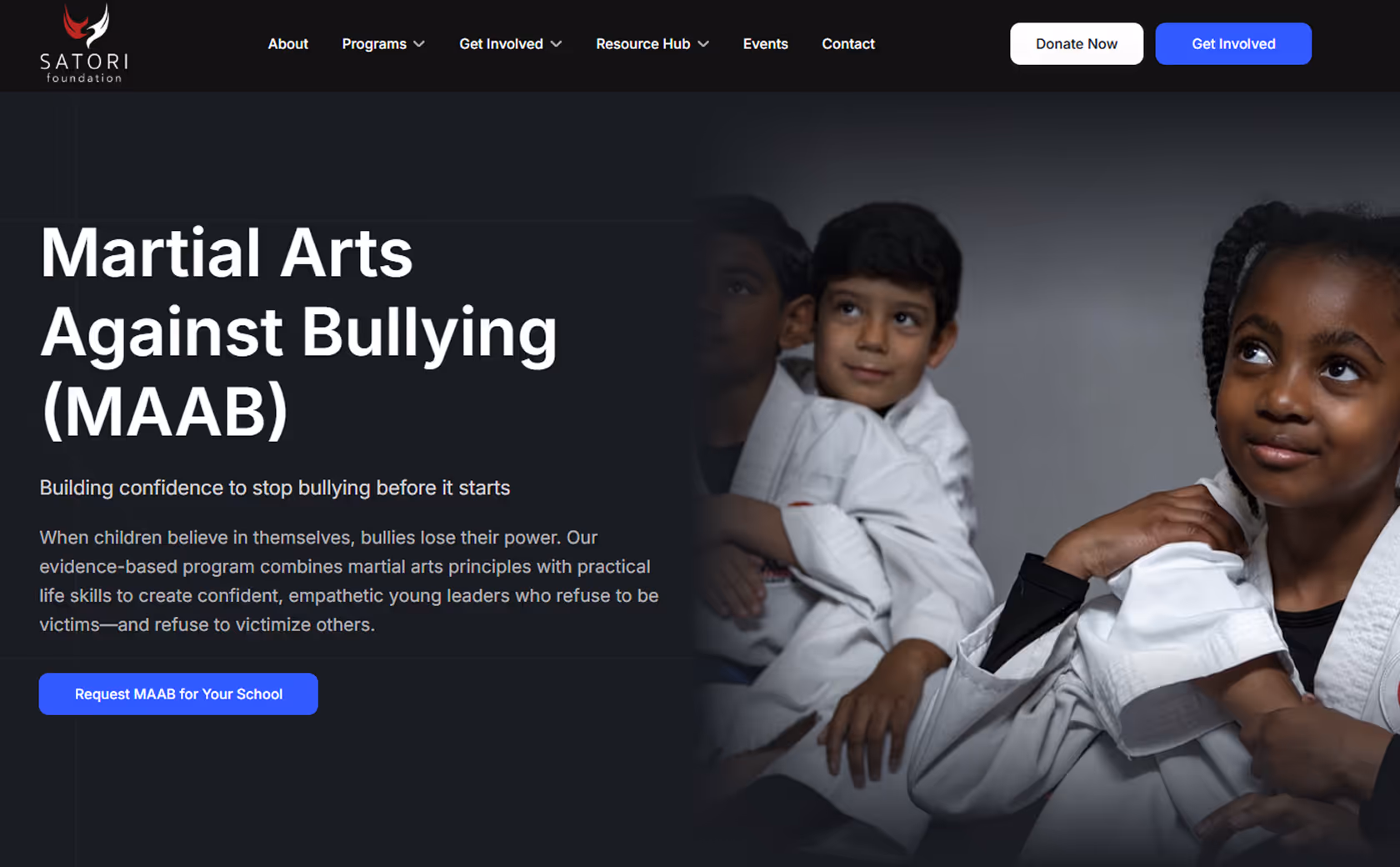The height and width of the screenshot is (867, 1400).
Task: Expand the Get Involved menu chevron
Action: tap(556, 44)
